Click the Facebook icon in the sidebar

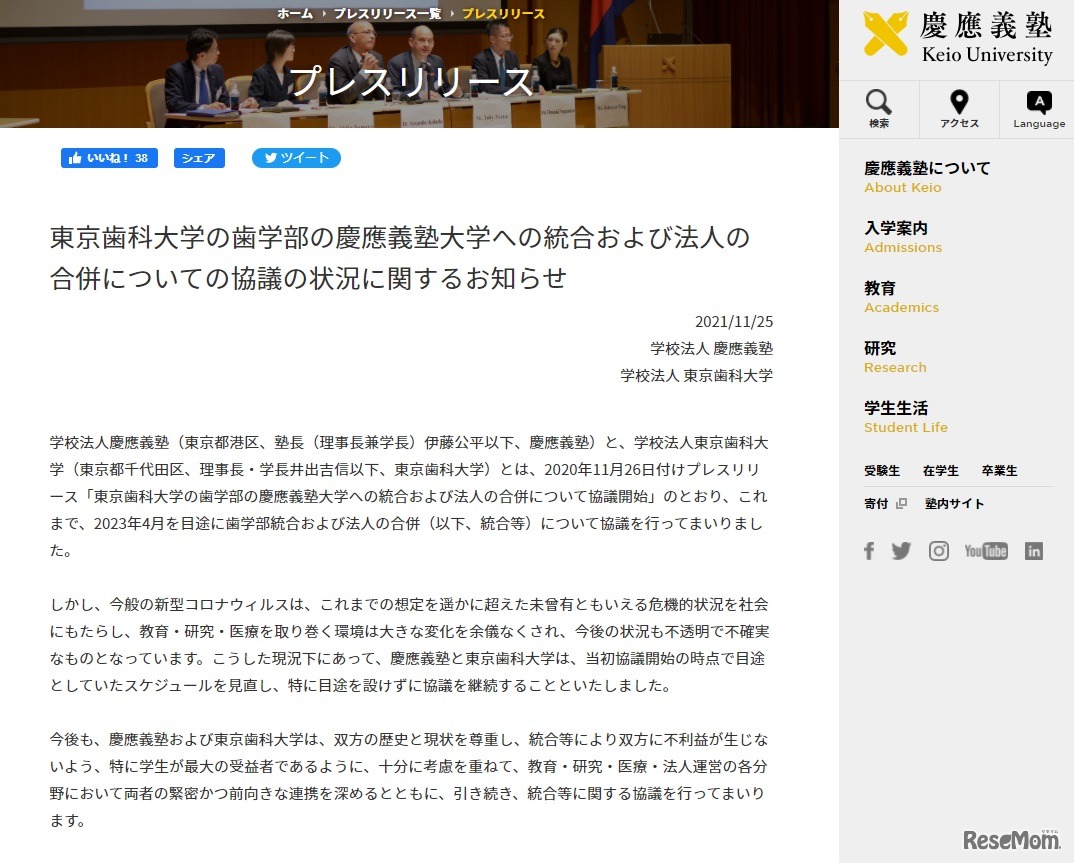pyautogui.click(x=869, y=550)
